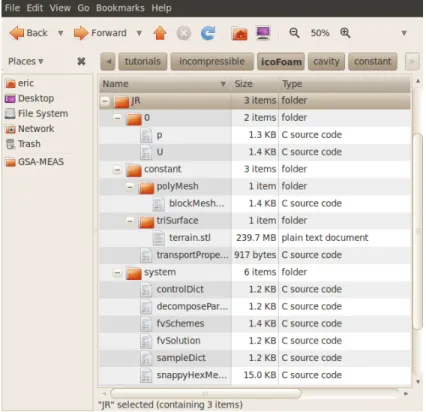Zoom in the file view
The height and width of the screenshot is (412, 426).
[345, 33]
